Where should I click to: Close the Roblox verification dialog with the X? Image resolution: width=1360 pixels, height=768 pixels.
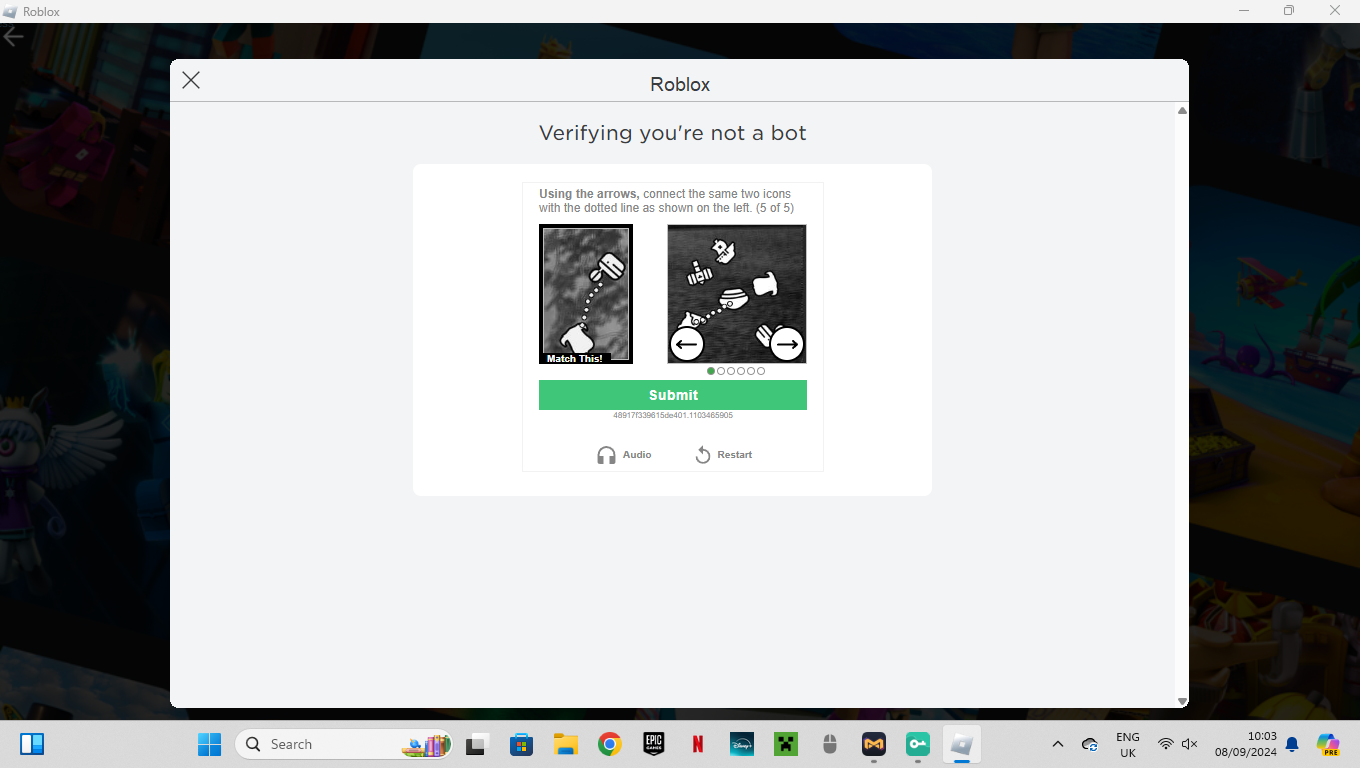[x=191, y=80]
